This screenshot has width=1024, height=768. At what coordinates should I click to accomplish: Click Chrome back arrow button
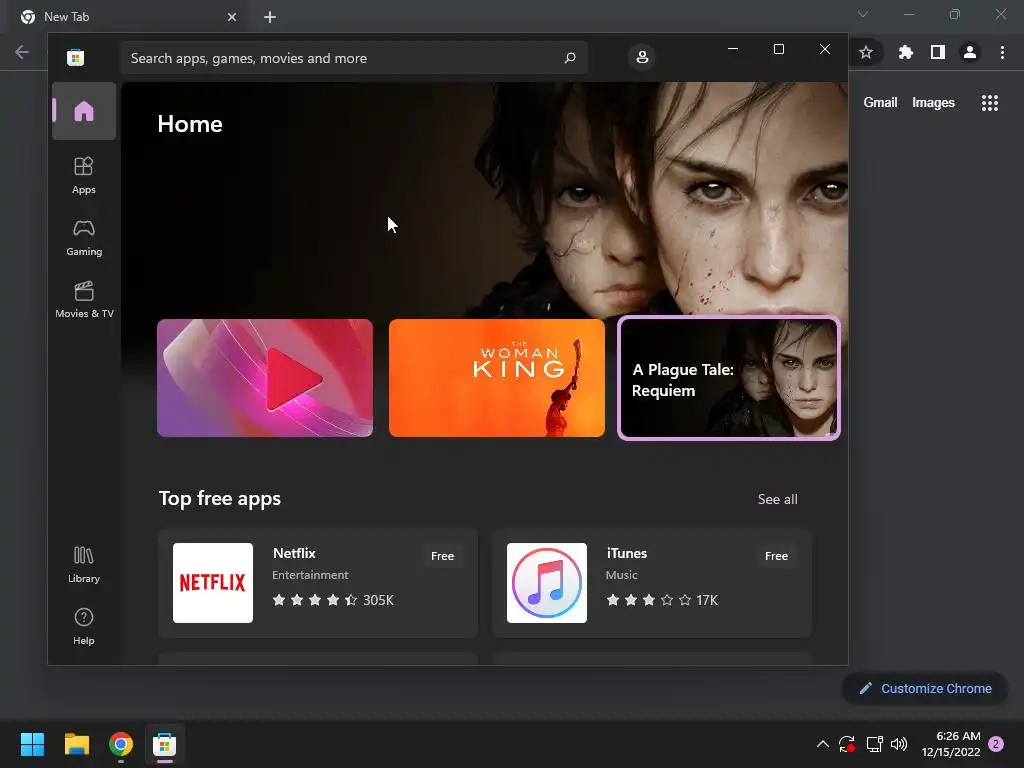tap(22, 52)
